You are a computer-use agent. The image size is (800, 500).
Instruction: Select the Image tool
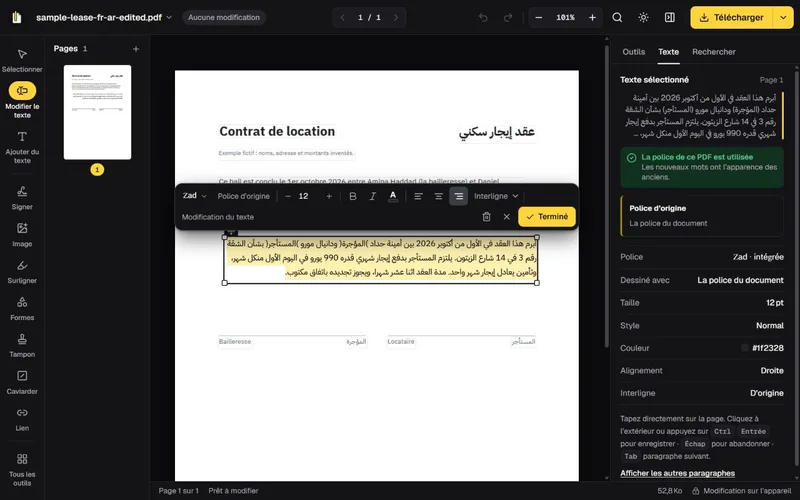(22, 235)
